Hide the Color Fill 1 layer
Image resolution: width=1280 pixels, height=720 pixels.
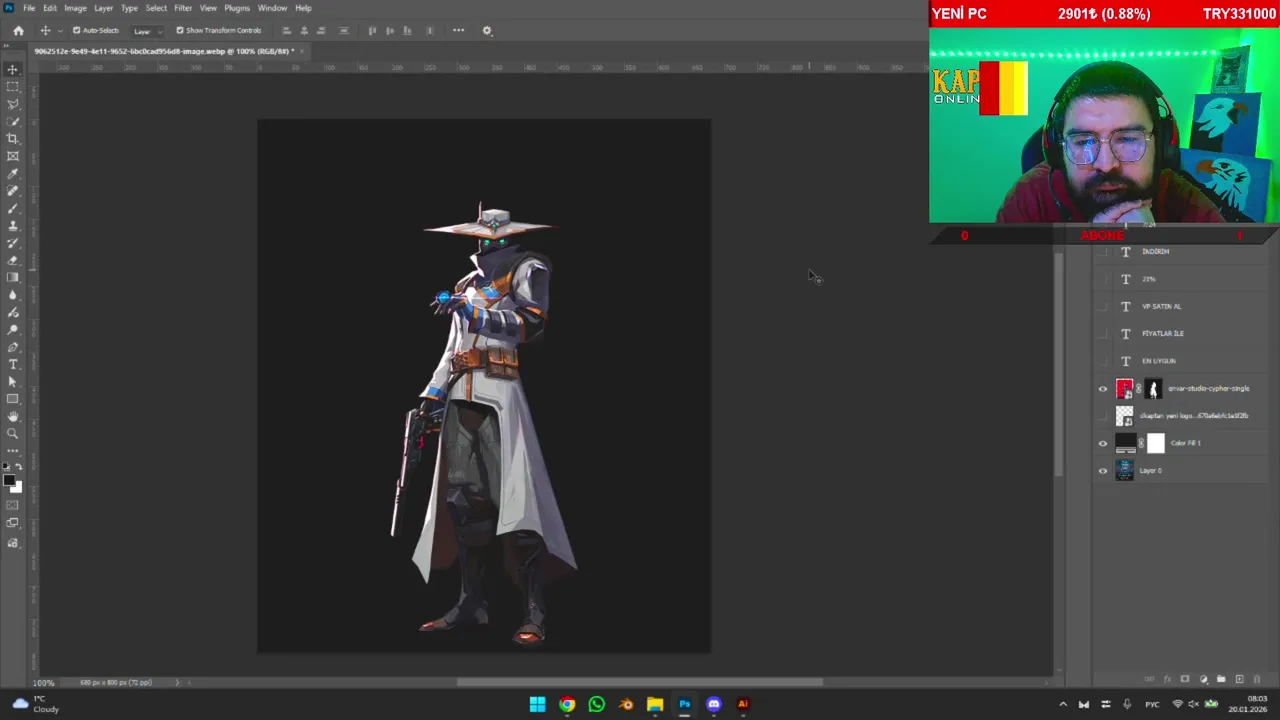[x=1103, y=444]
